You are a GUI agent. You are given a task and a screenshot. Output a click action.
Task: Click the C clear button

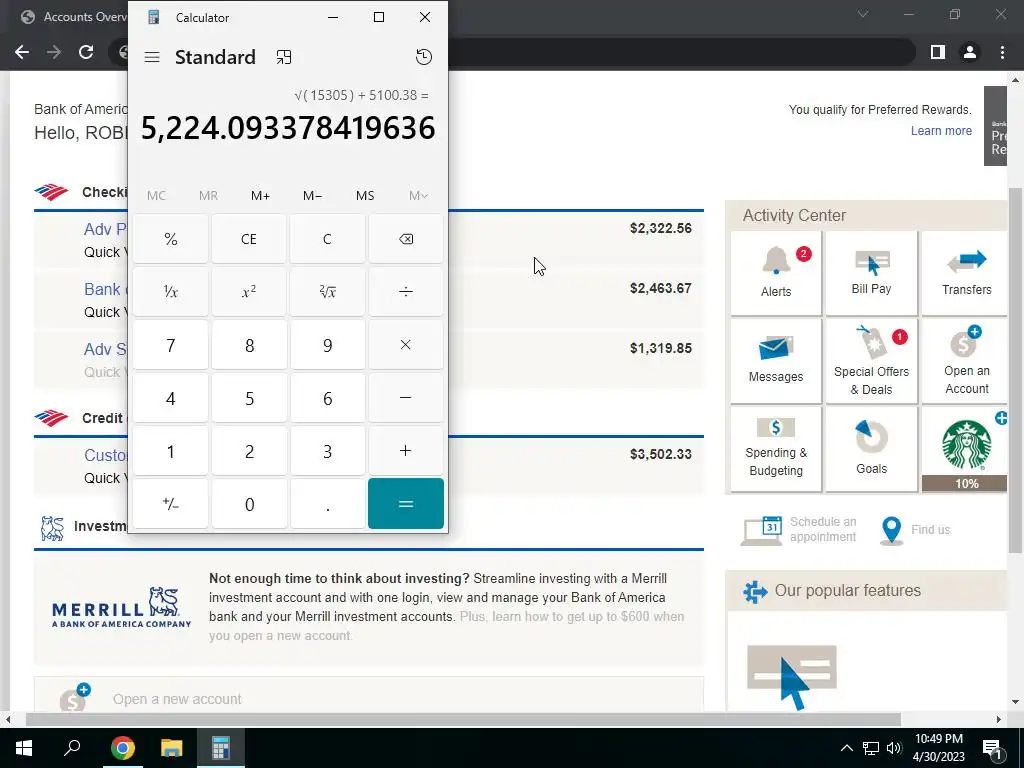pos(327,239)
